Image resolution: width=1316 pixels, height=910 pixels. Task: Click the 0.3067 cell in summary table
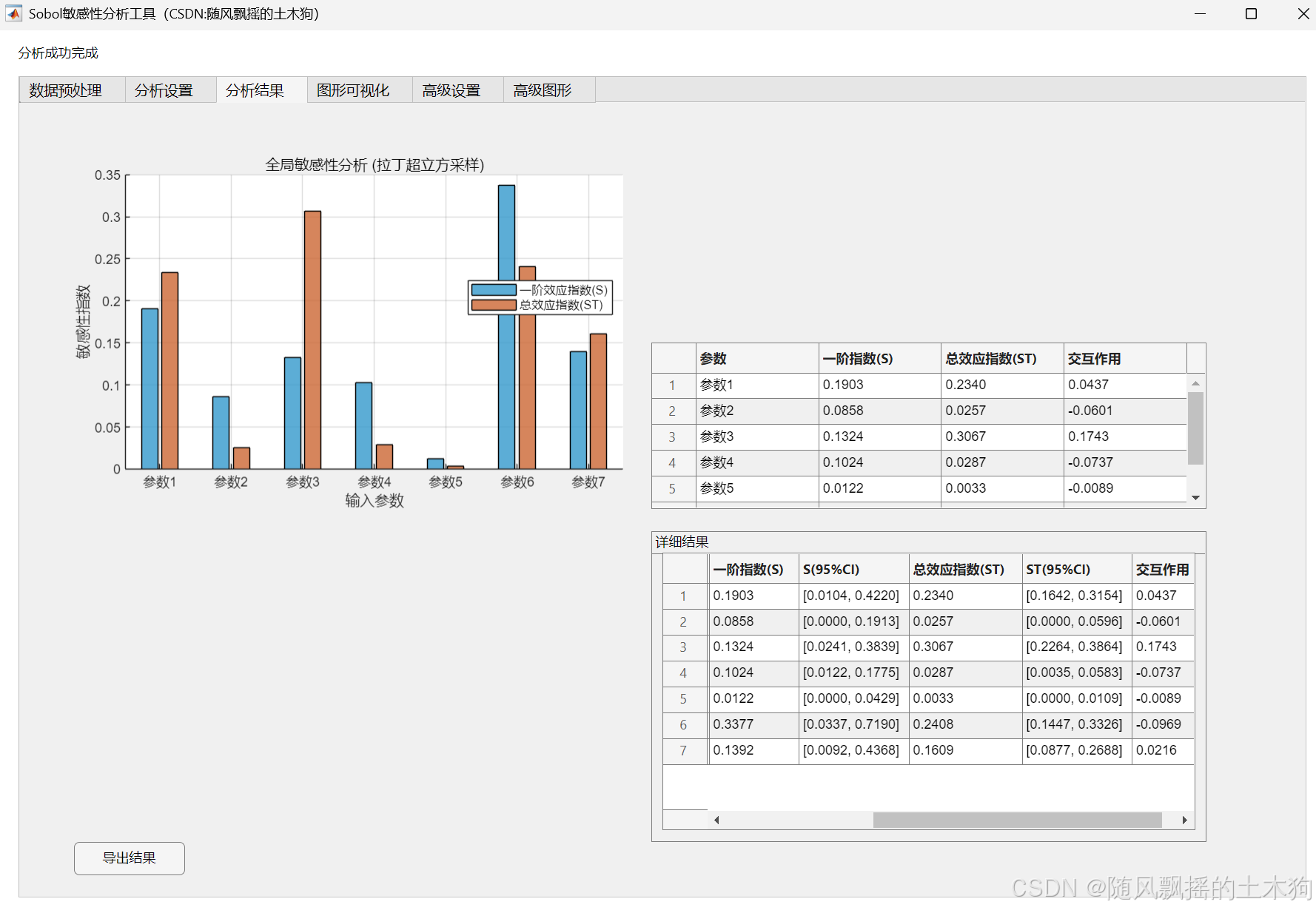coord(1002,437)
